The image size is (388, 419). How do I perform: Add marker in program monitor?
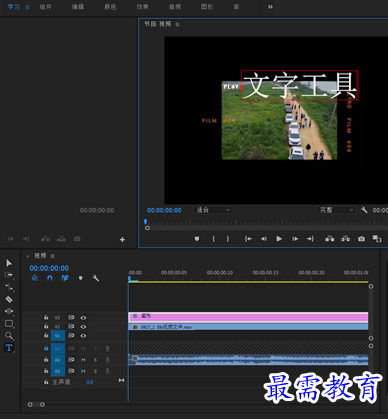click(x=197, y=239)
